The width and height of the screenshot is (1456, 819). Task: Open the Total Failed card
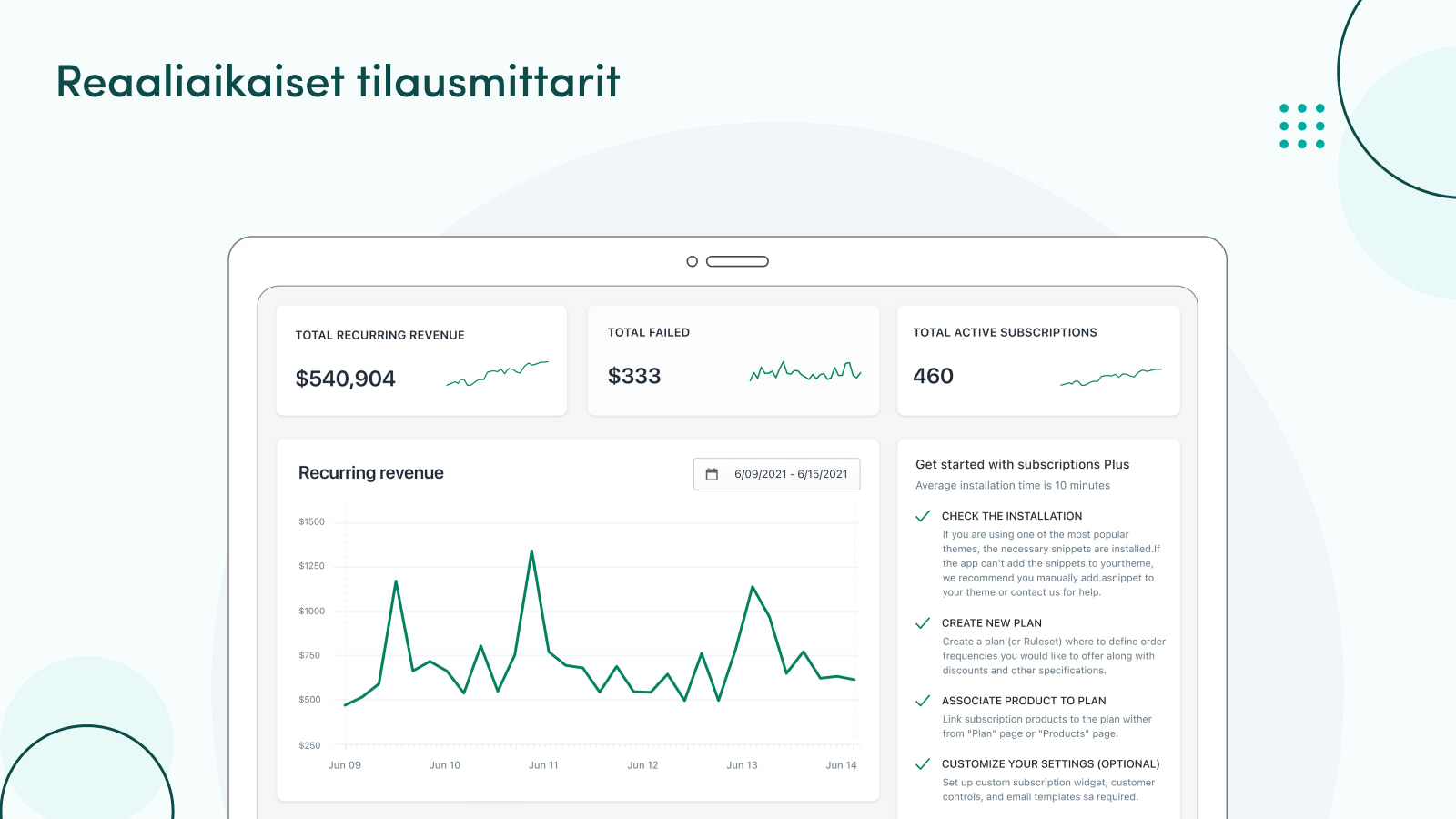click(733, 360)
